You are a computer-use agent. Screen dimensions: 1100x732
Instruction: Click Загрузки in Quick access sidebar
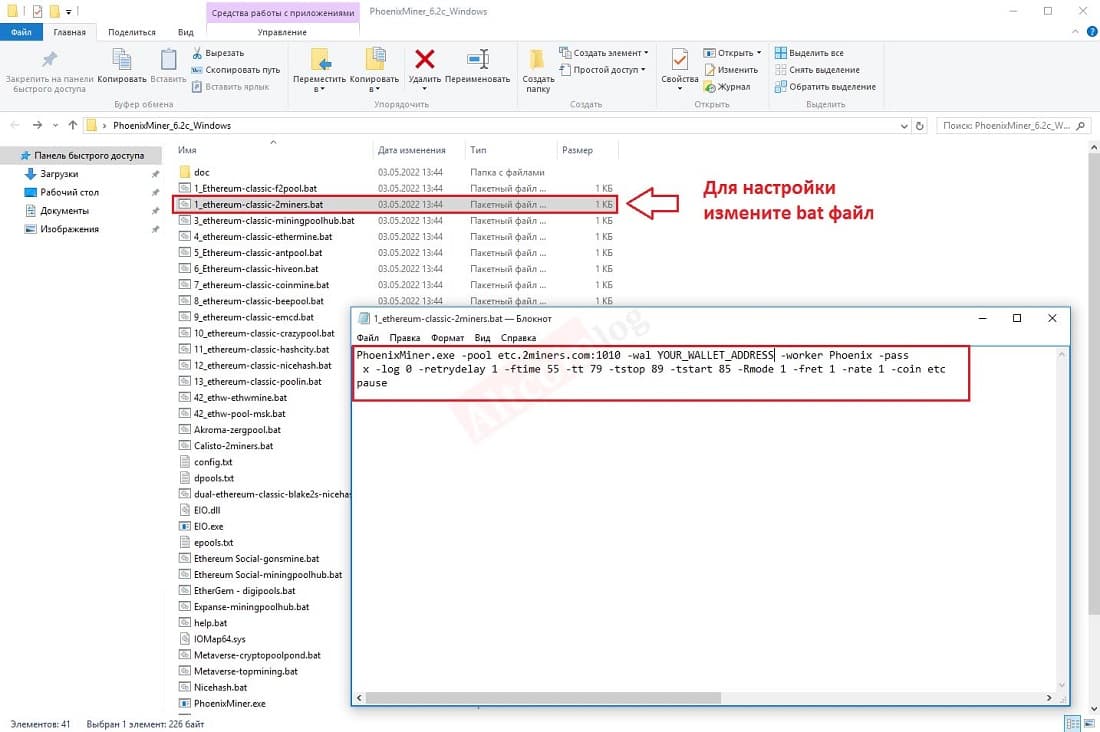[59, 173]
